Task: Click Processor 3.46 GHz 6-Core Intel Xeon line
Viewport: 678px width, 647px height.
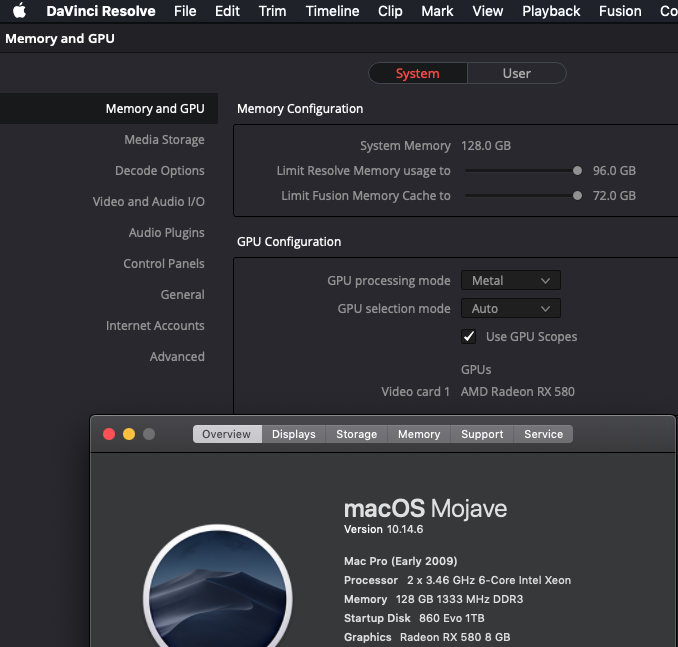Action: (457, 580)
